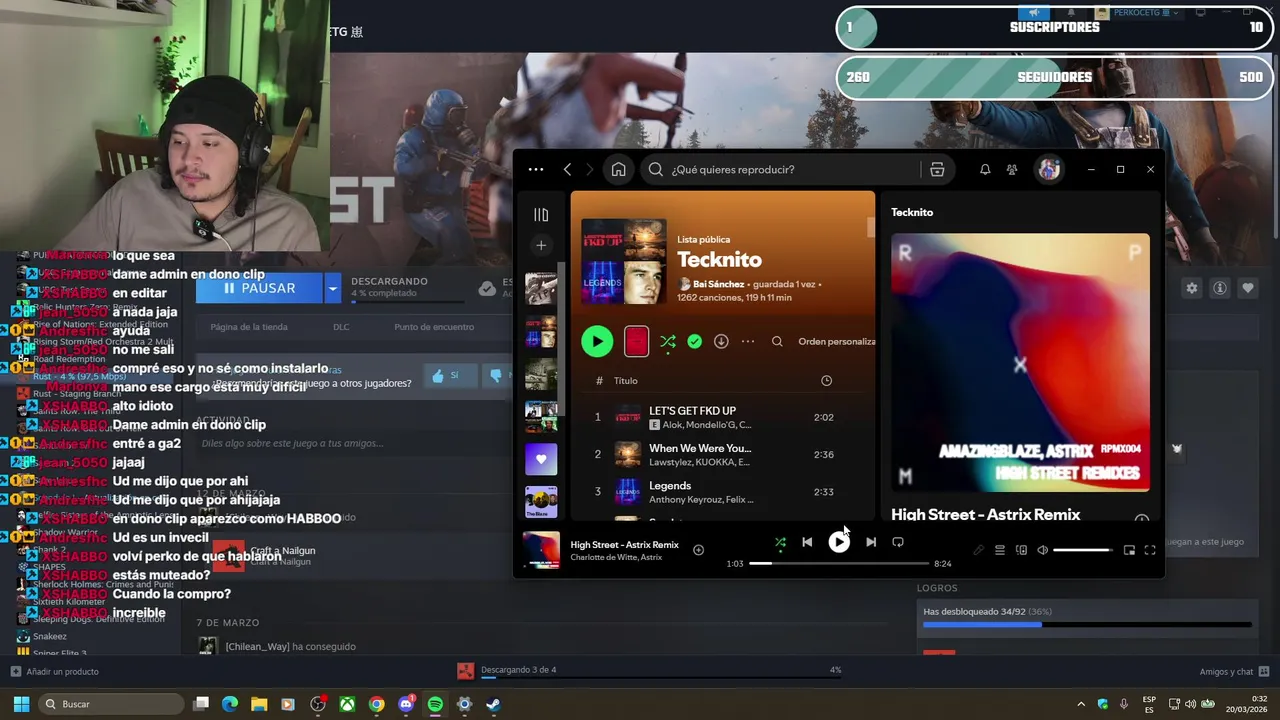Open Spotify friend activity icon

point(1012,170)
